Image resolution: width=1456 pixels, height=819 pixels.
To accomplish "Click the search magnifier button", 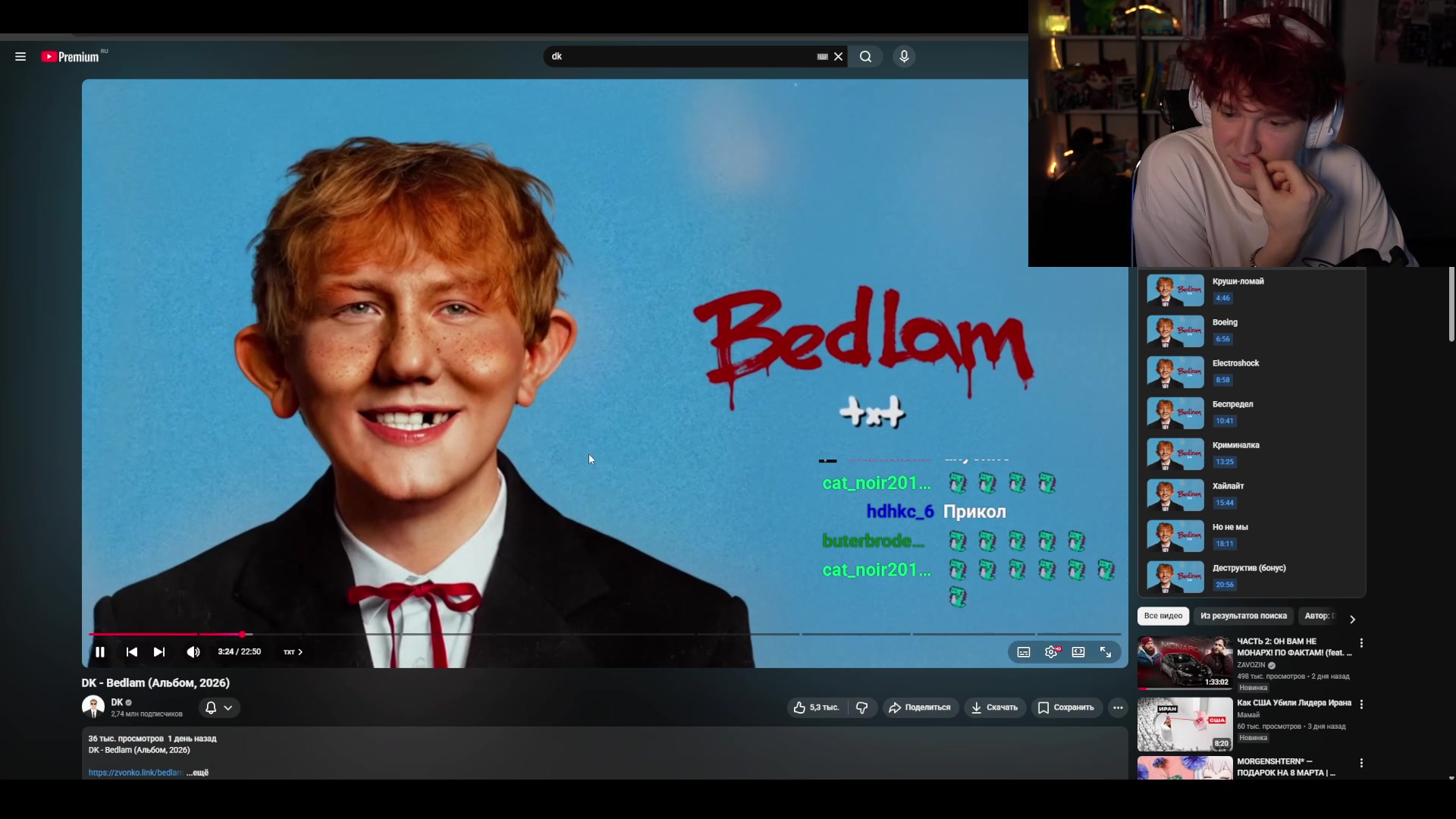I will pos(865,57).
